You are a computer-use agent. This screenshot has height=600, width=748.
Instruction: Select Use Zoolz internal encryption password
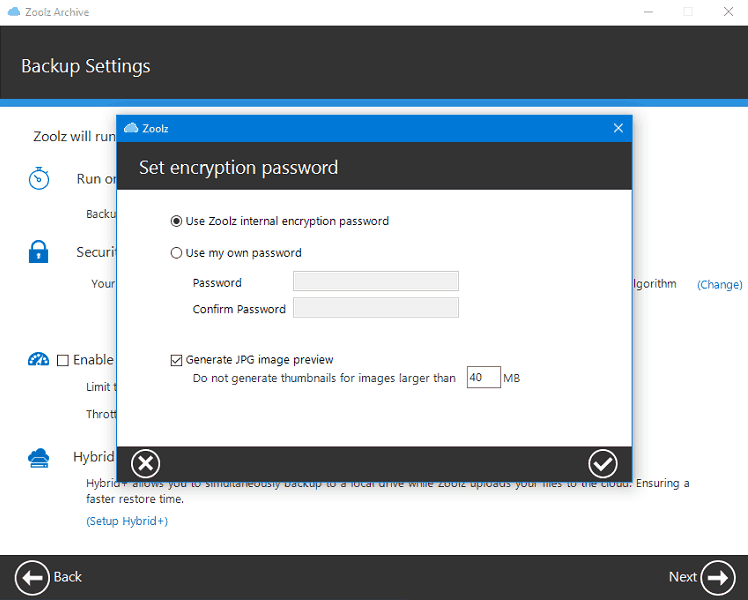(x=280, y=221)
